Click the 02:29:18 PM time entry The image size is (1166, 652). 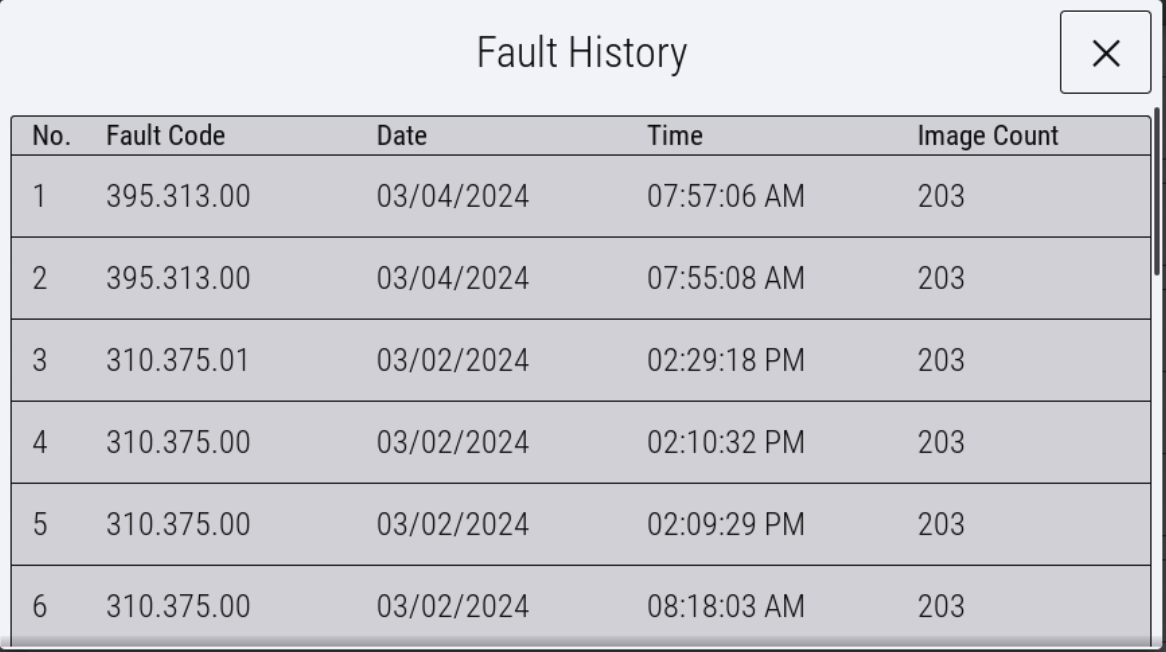(x=726, y=361)
